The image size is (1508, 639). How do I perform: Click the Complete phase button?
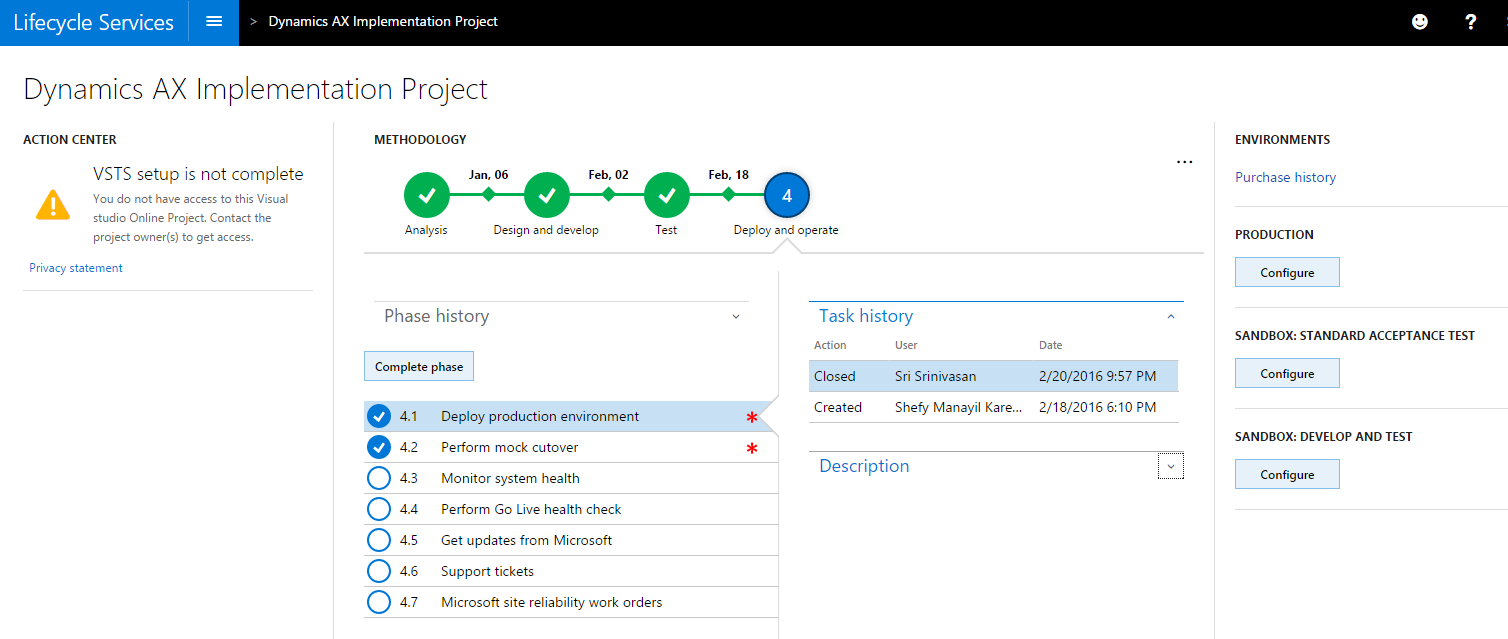point(419,367)
